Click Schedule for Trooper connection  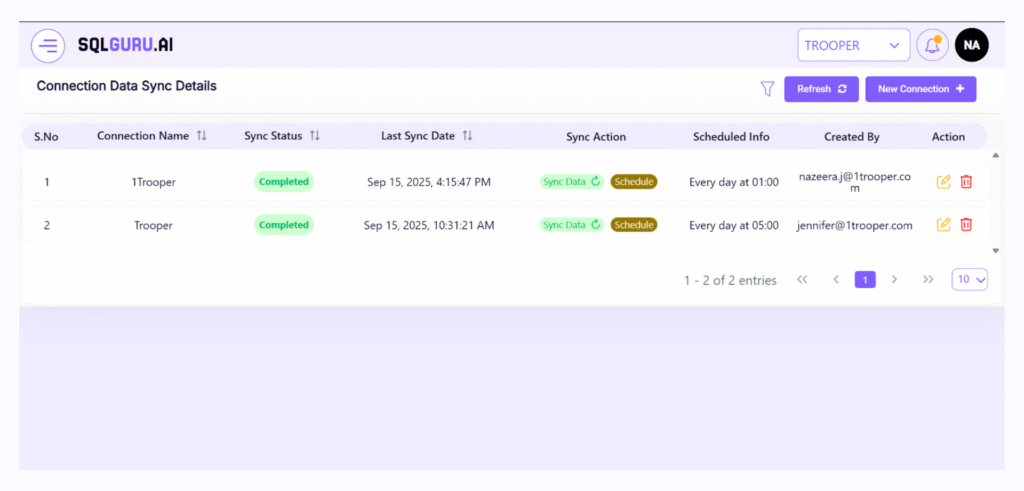click(x=633, y=225)
